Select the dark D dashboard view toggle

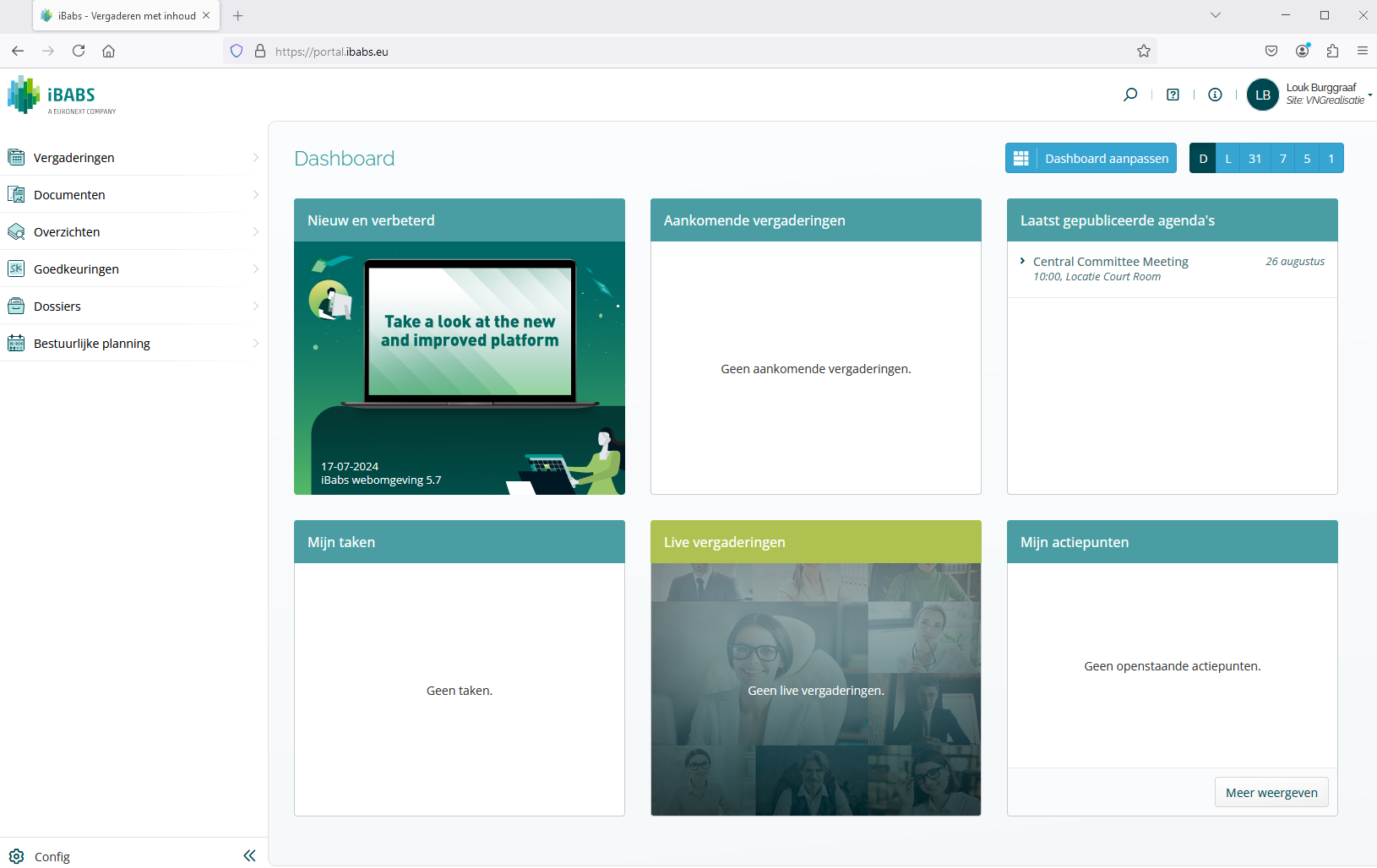[x=1202, y=158]
